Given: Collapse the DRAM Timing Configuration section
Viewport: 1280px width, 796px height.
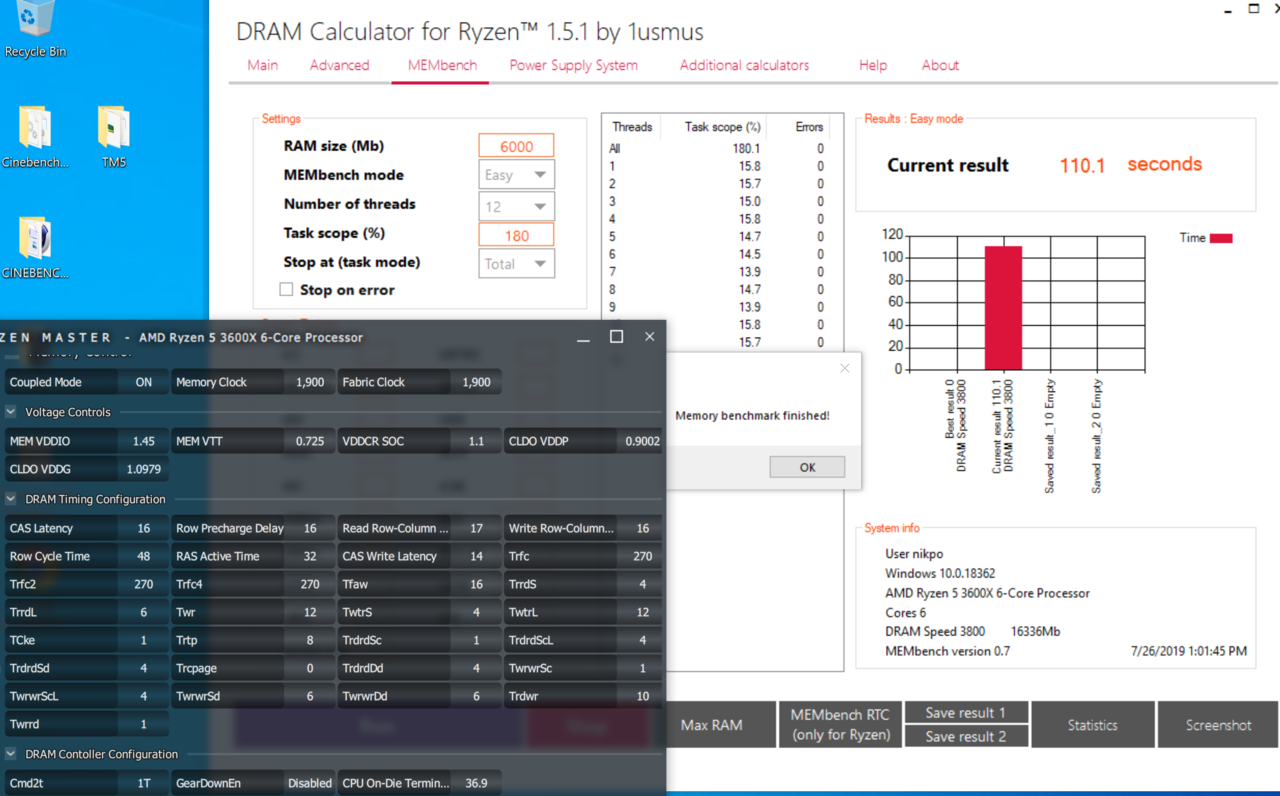Looking at the screenshot, I should [11, 499].
